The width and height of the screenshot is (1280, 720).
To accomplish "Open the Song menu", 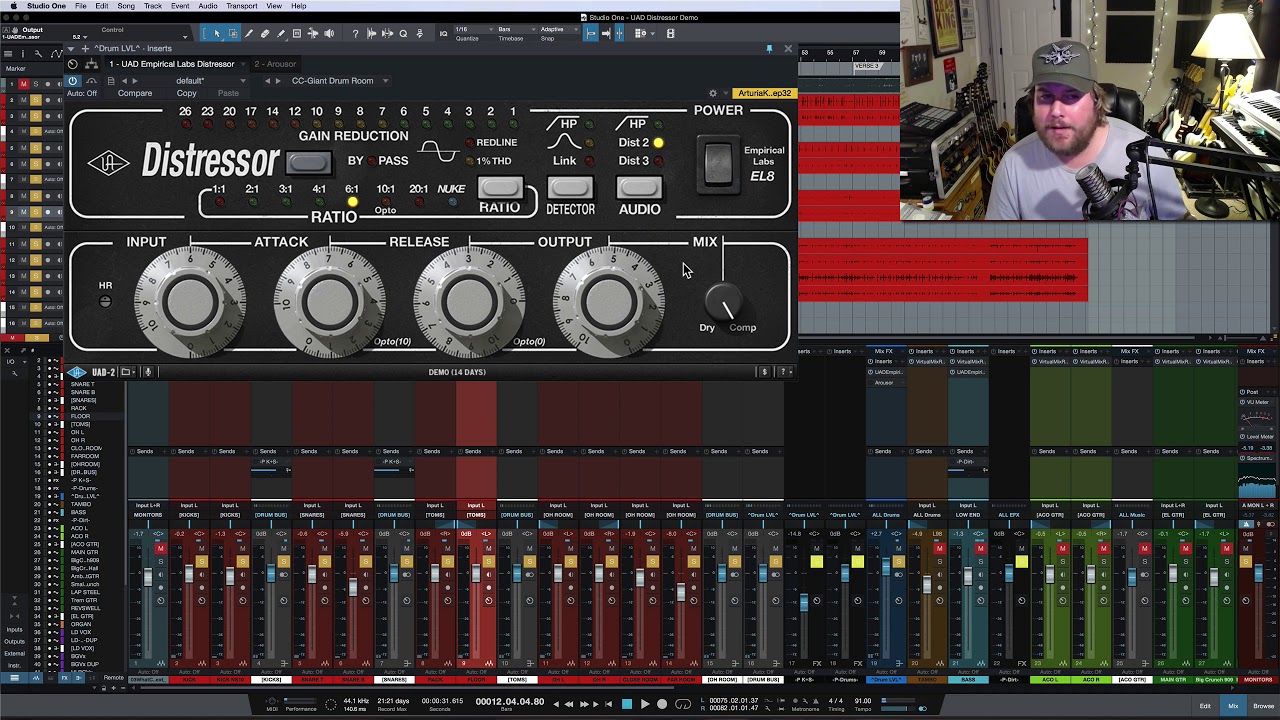I will [126, 6].
